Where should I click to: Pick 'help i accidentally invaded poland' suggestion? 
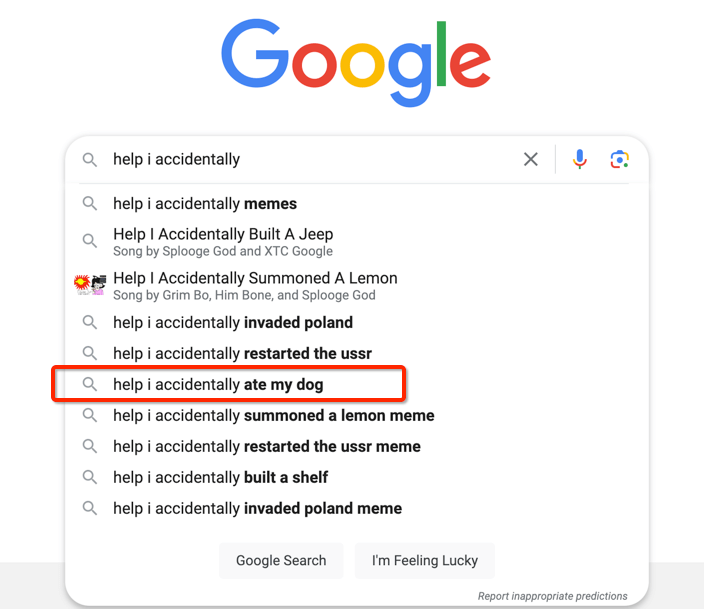357,322
